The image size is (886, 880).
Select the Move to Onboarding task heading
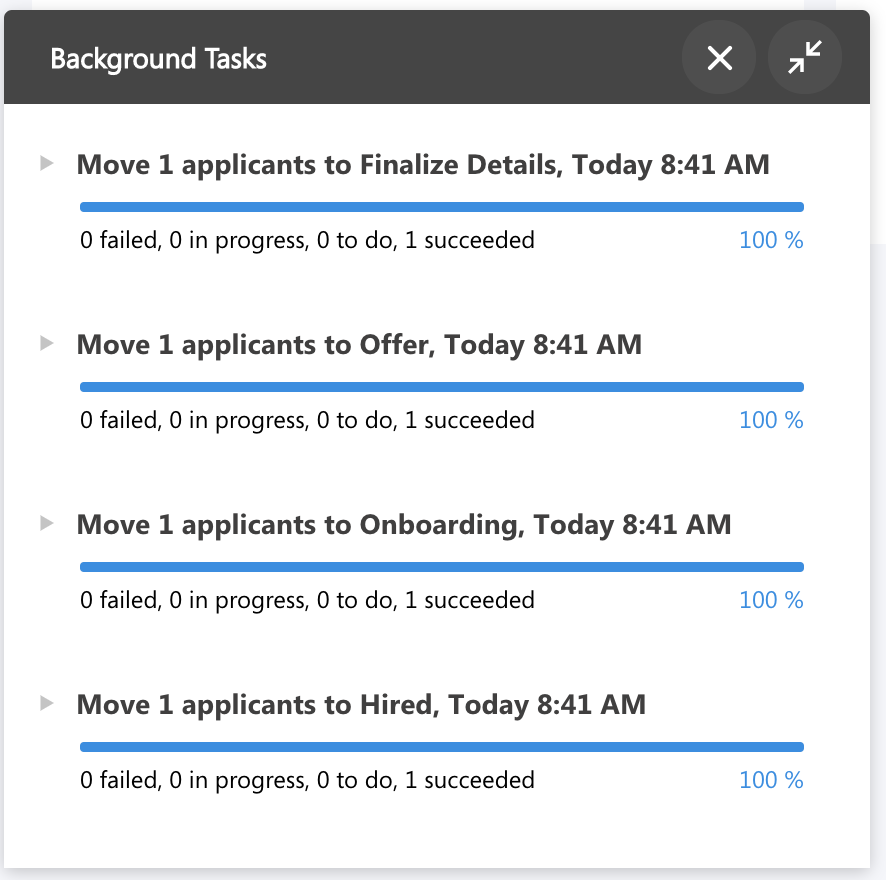403,525
